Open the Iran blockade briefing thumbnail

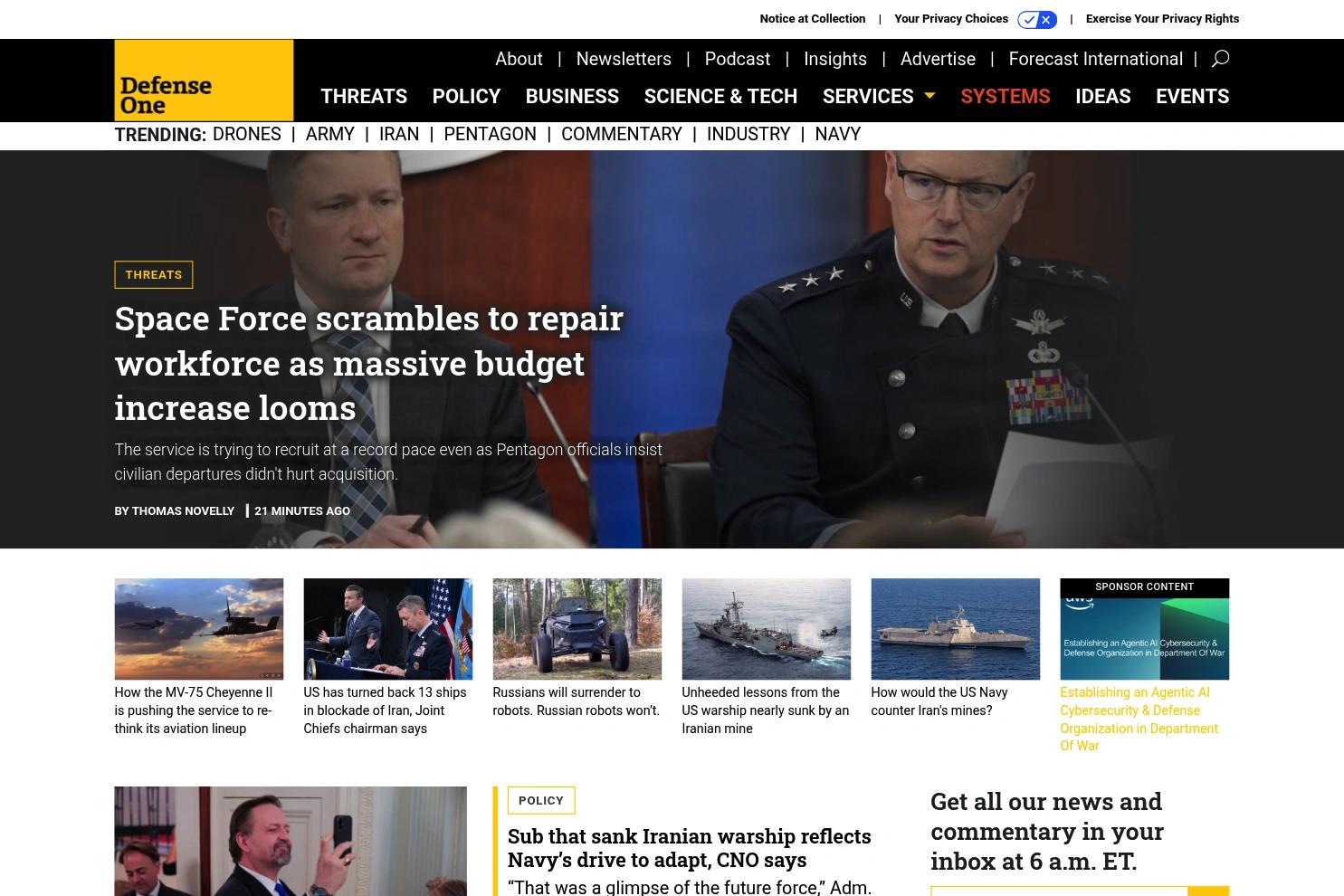click(x=387, y=629)
